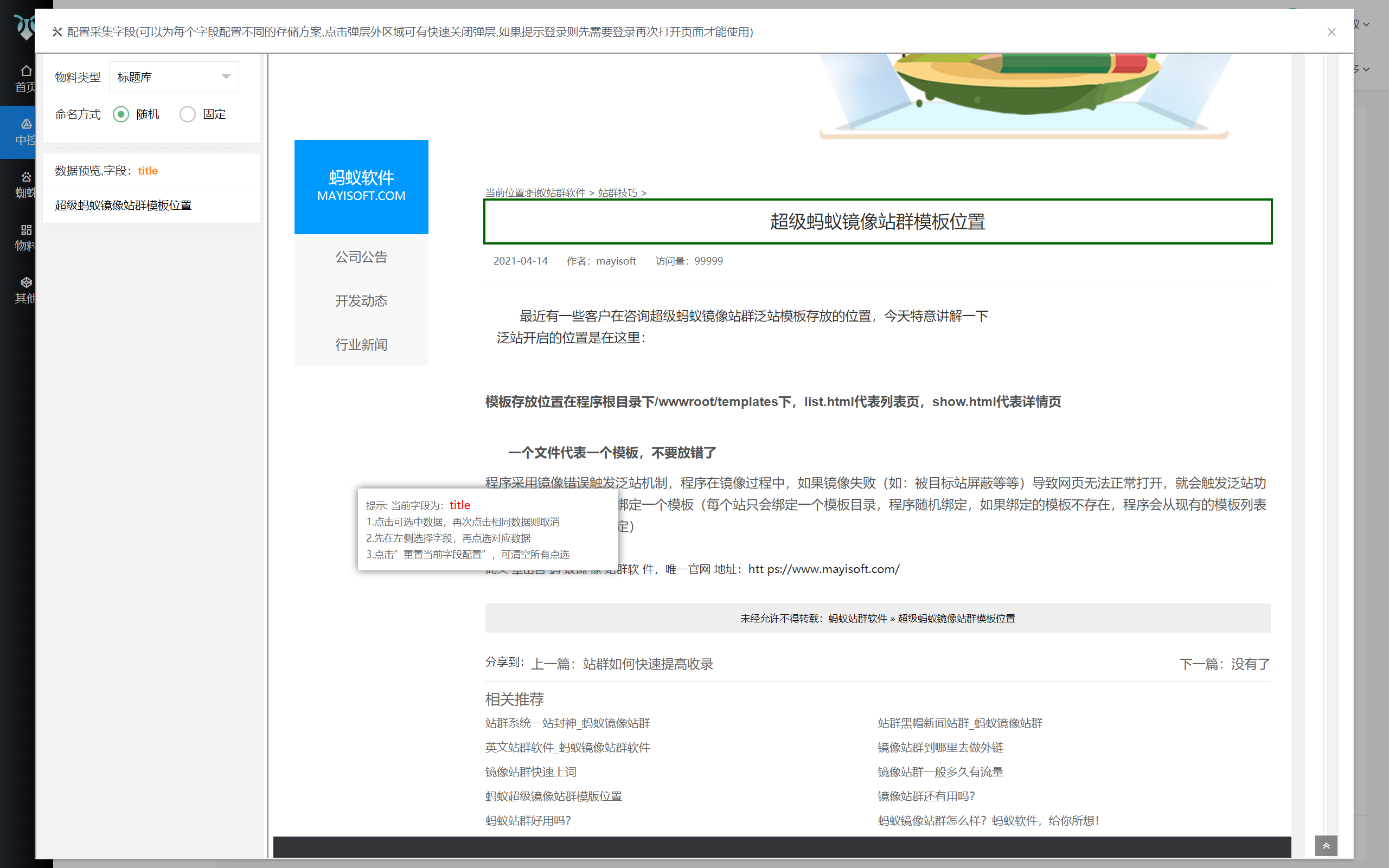Select the 固定 naming radio button
This screenshot has width=1389, height=868.
(x=187, y=114)
